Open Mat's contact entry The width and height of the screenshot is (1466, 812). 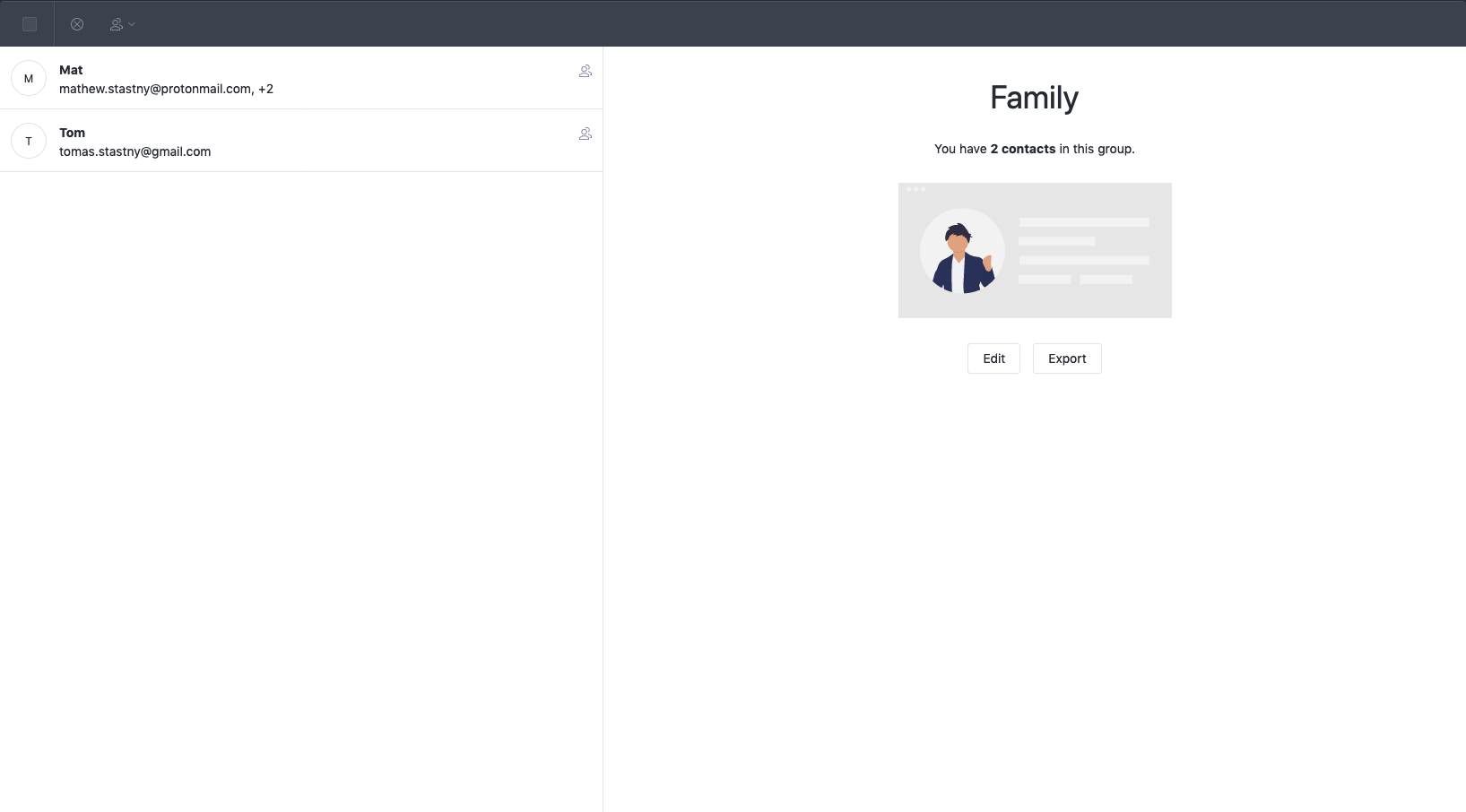click(269, 78)
